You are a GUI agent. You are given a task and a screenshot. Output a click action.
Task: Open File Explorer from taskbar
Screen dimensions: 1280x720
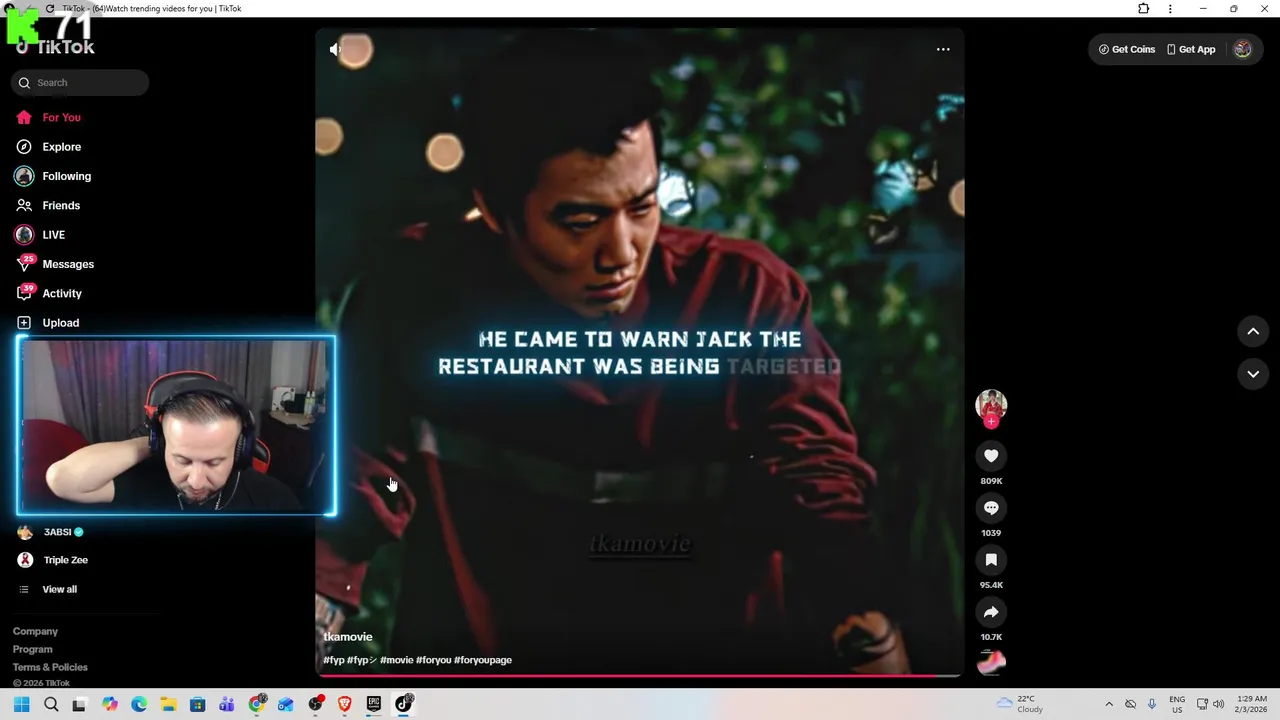[168, 704]
